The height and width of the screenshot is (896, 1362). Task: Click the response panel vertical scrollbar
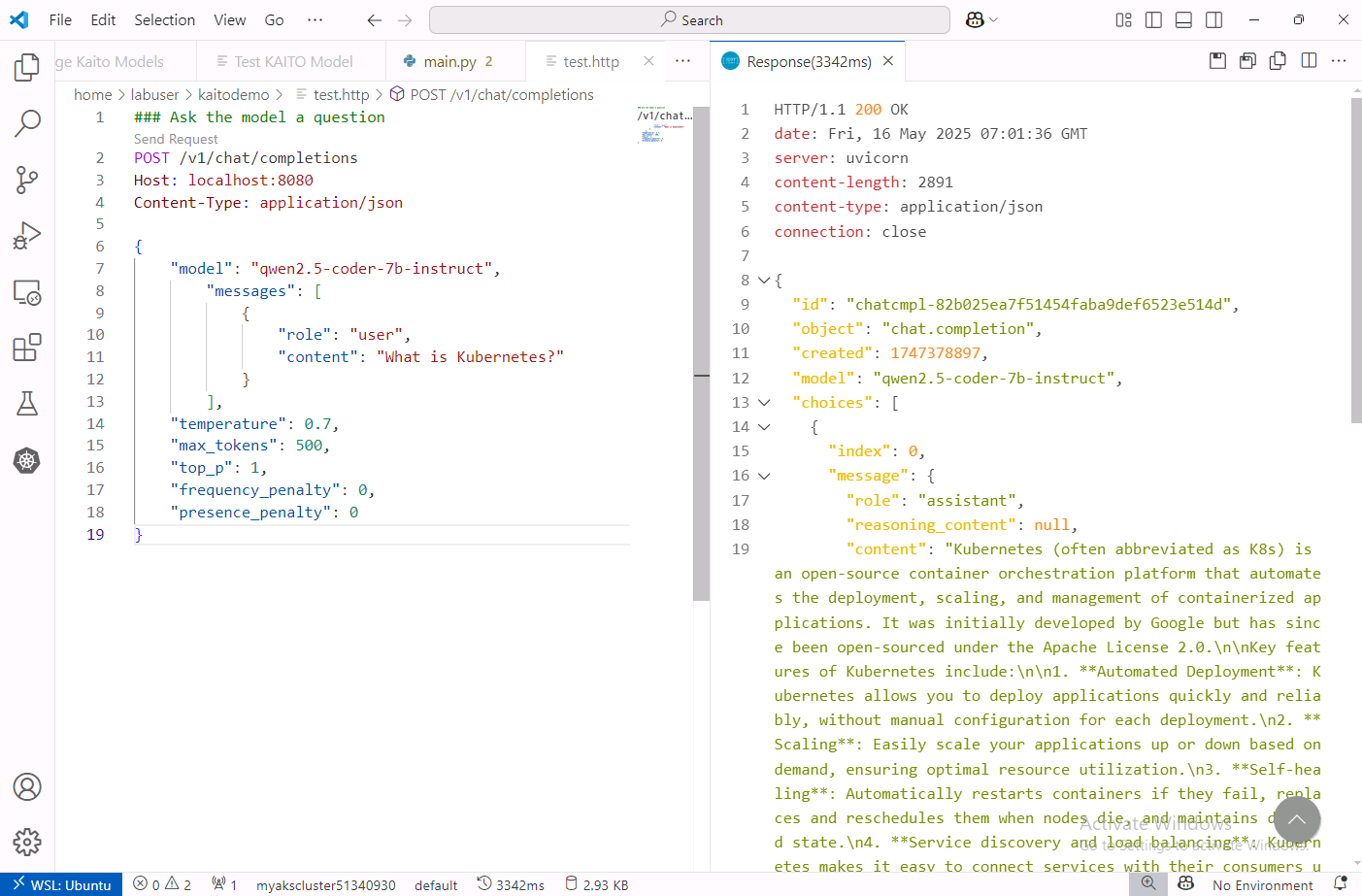1355,262
